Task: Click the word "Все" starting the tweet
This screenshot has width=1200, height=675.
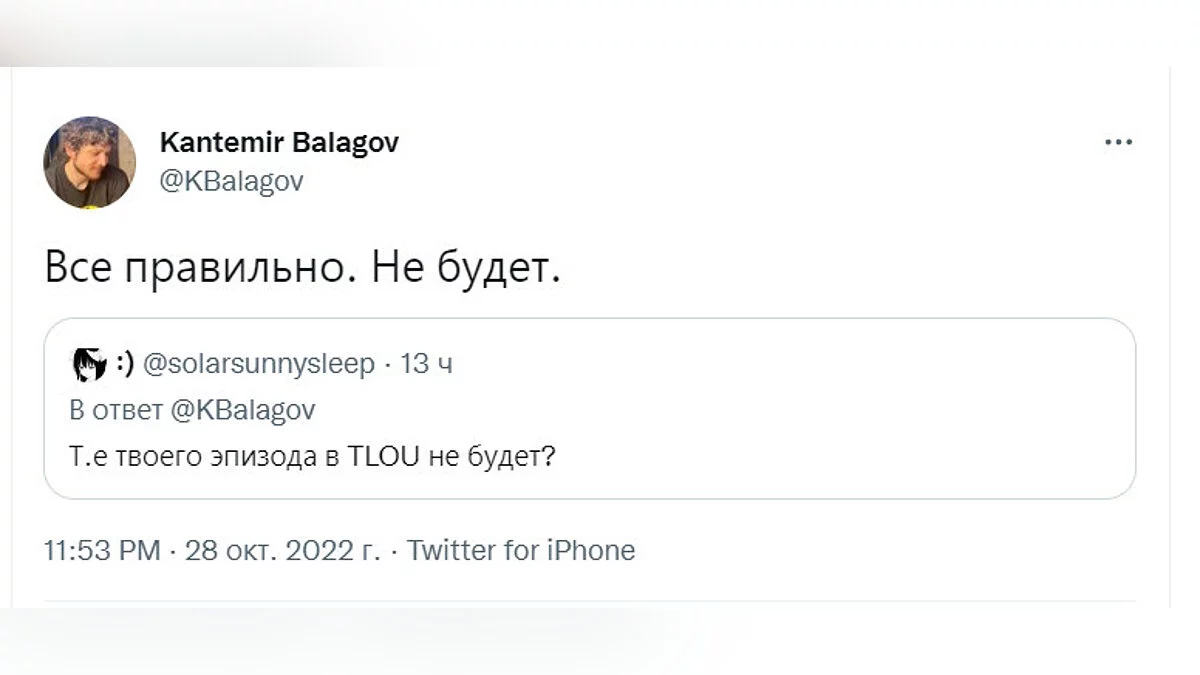Action: coord(79,269)
